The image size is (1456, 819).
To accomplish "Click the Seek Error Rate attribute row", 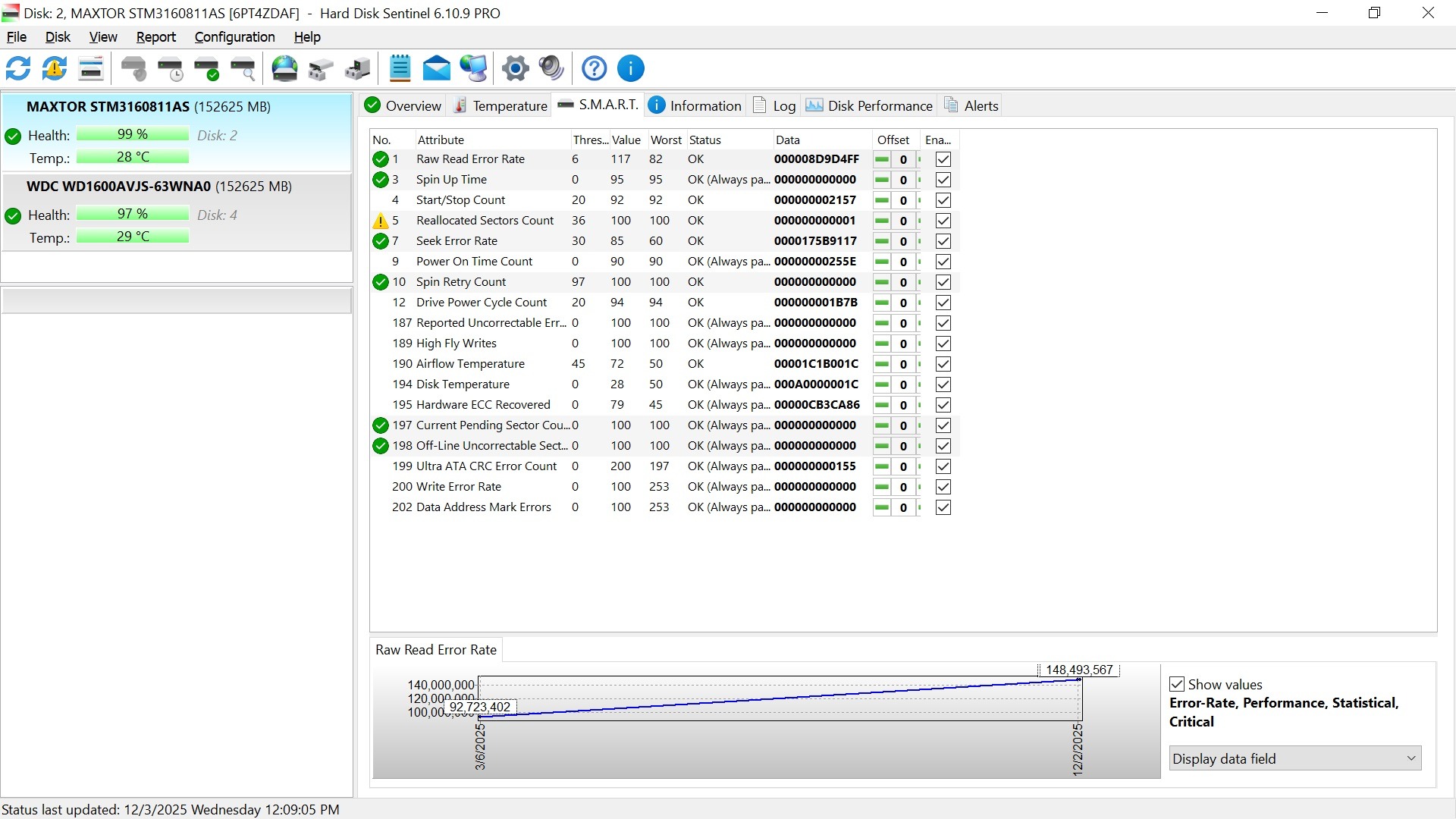I will coord(457,241).
